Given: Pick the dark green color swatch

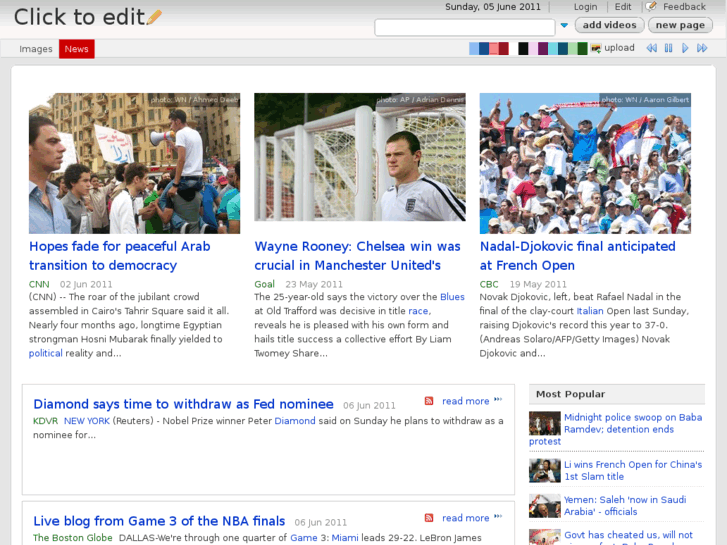Looking at the screenshot, I should (583, 48).
